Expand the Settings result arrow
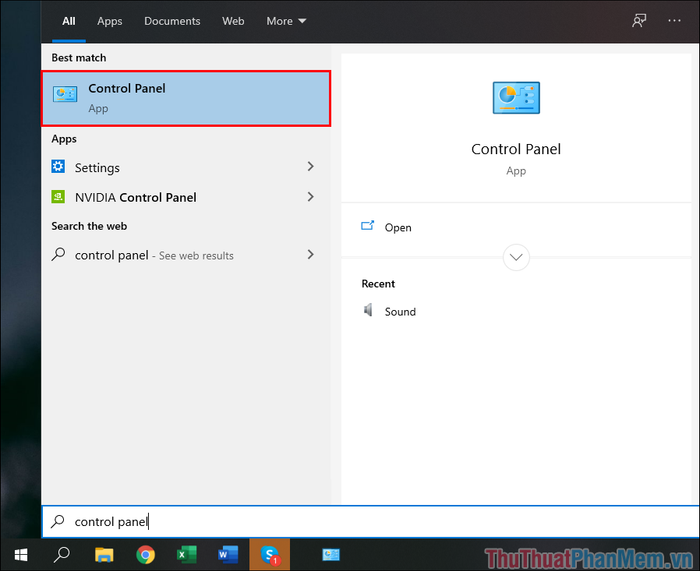 (311, 167)
